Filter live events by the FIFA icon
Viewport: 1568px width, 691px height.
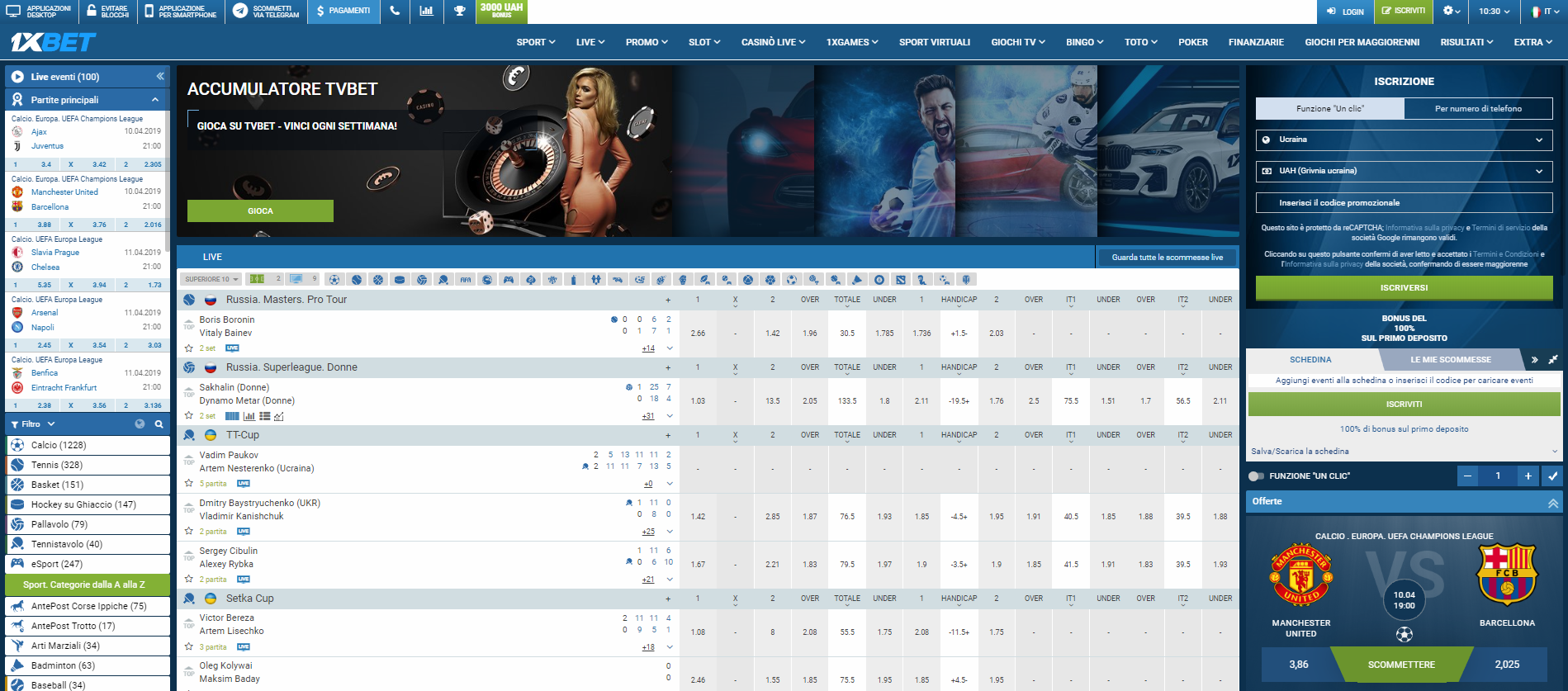466,279
